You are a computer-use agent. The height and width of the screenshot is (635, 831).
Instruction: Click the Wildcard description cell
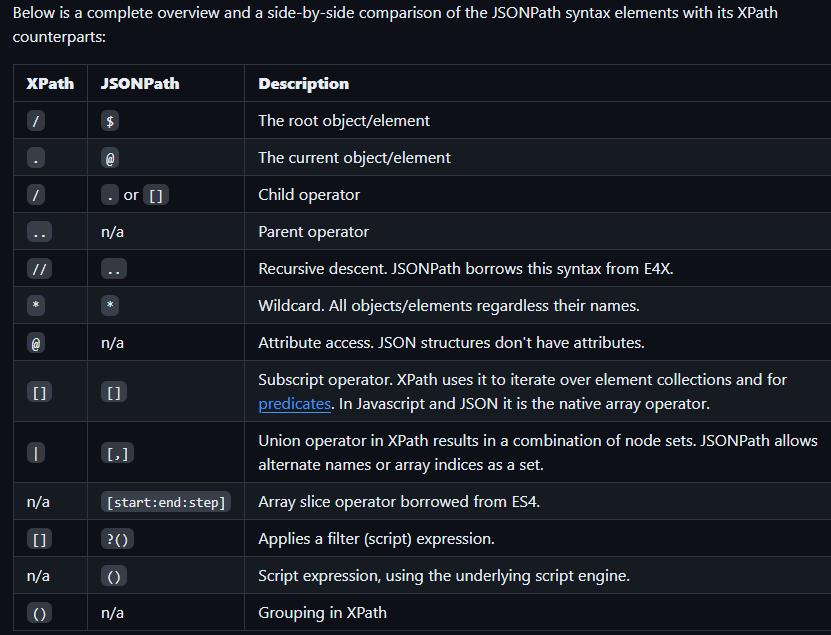pyautogui.click(x=448, y=306)
